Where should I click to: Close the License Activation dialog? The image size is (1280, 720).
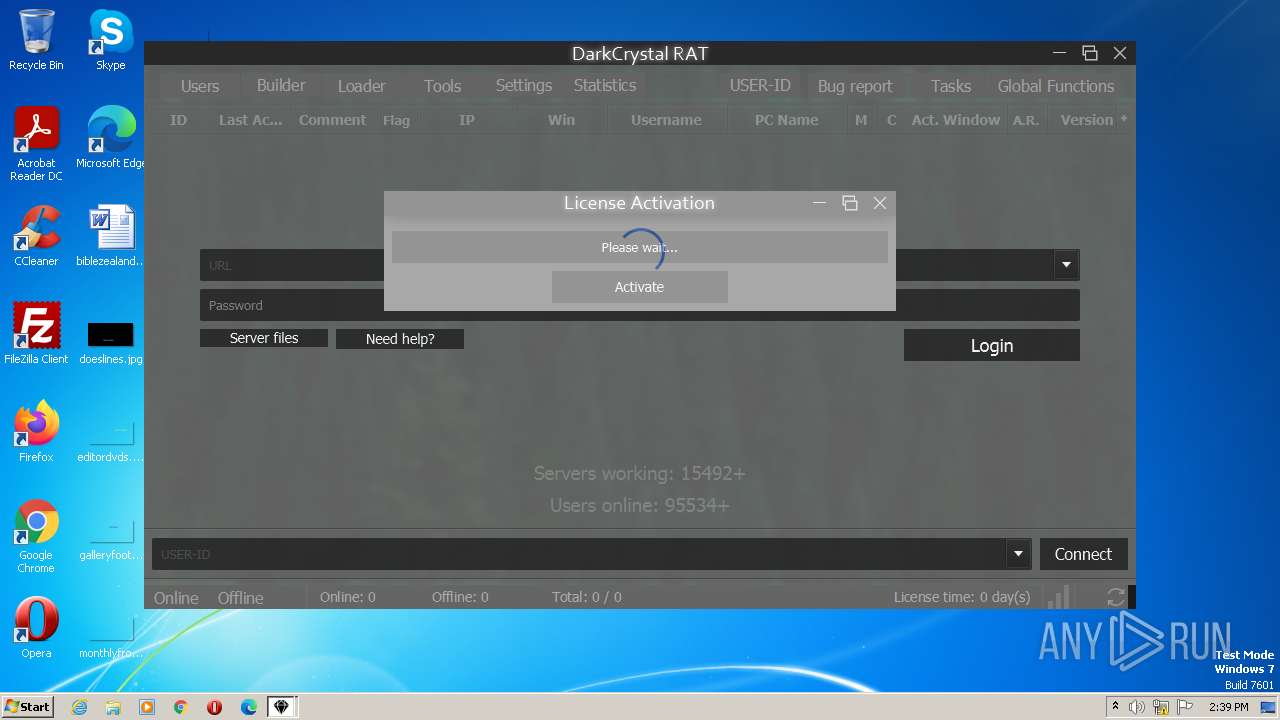(880, 203)
